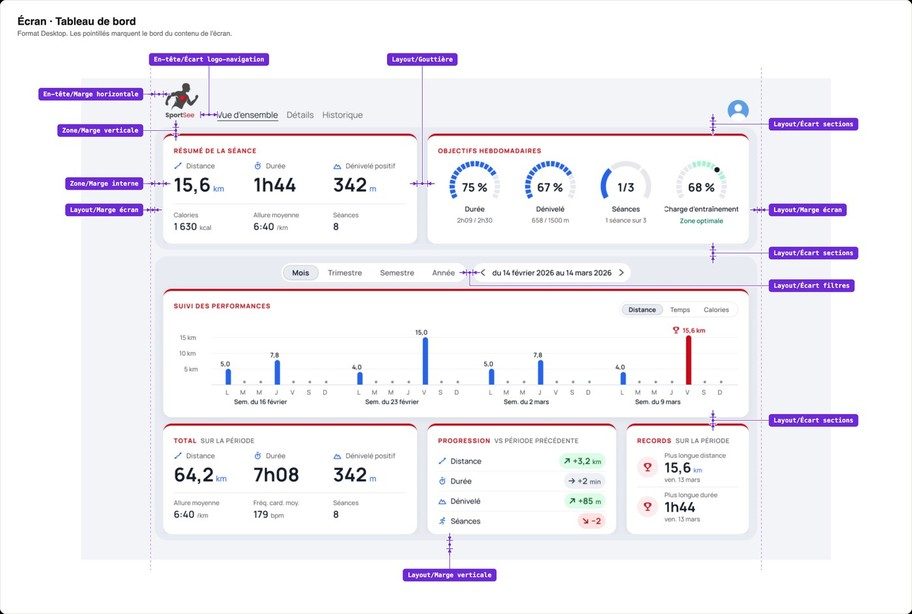Advance to the next period with the right chevron
This screenshot has height=614, width=912.
[x=621, y=273]
